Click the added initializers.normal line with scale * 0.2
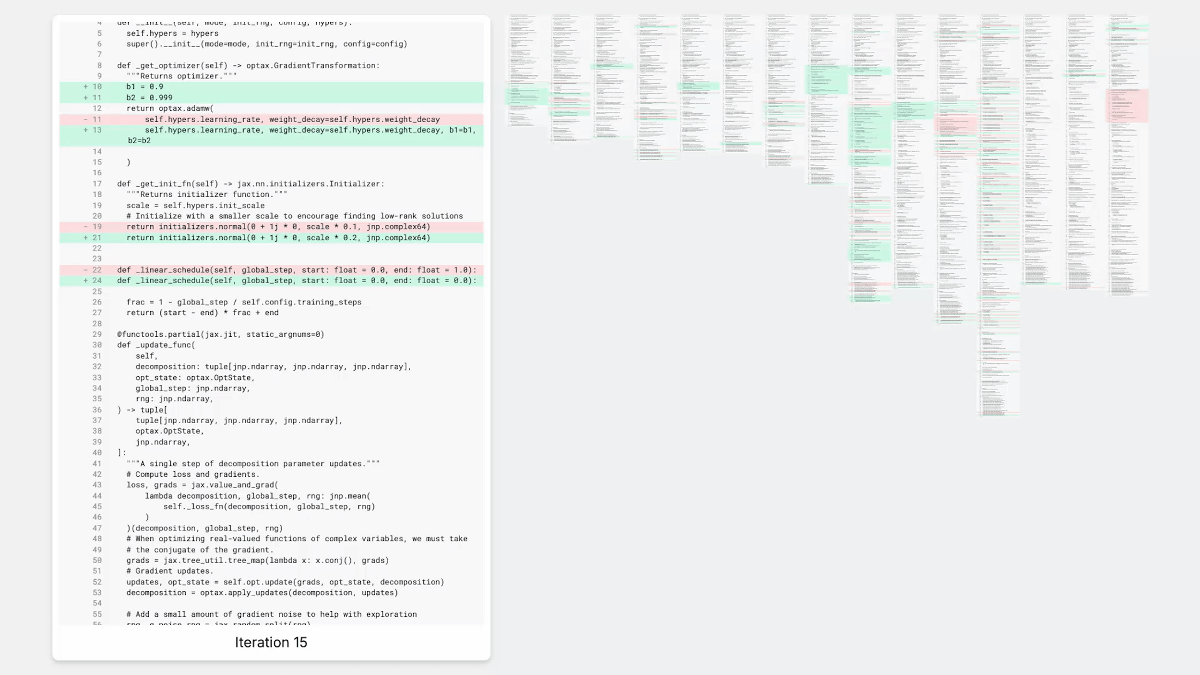This screenshot has width=1200, height=675. point(271,238)
